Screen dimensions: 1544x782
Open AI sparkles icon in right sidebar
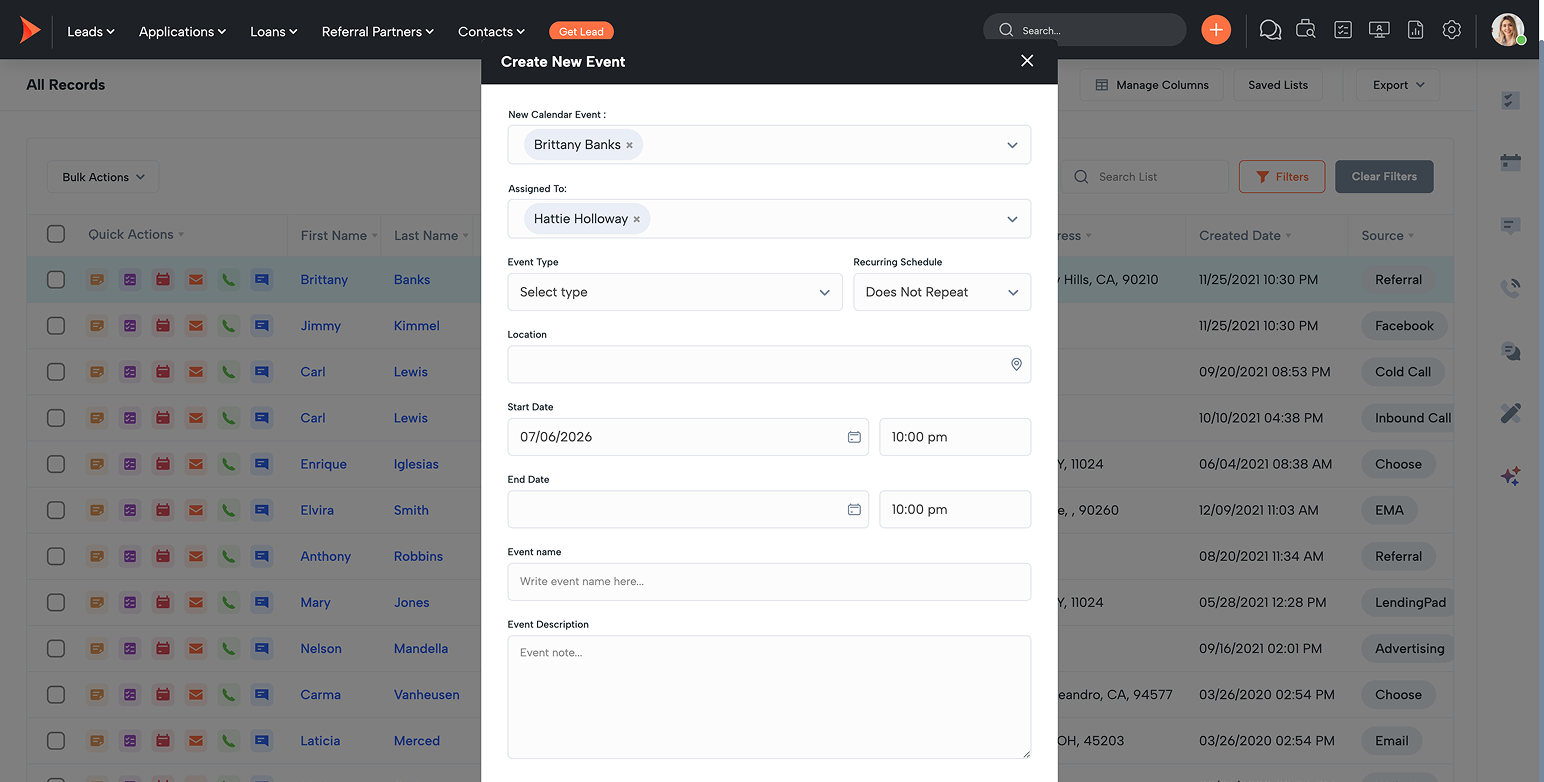click(x=1511, y=476)
